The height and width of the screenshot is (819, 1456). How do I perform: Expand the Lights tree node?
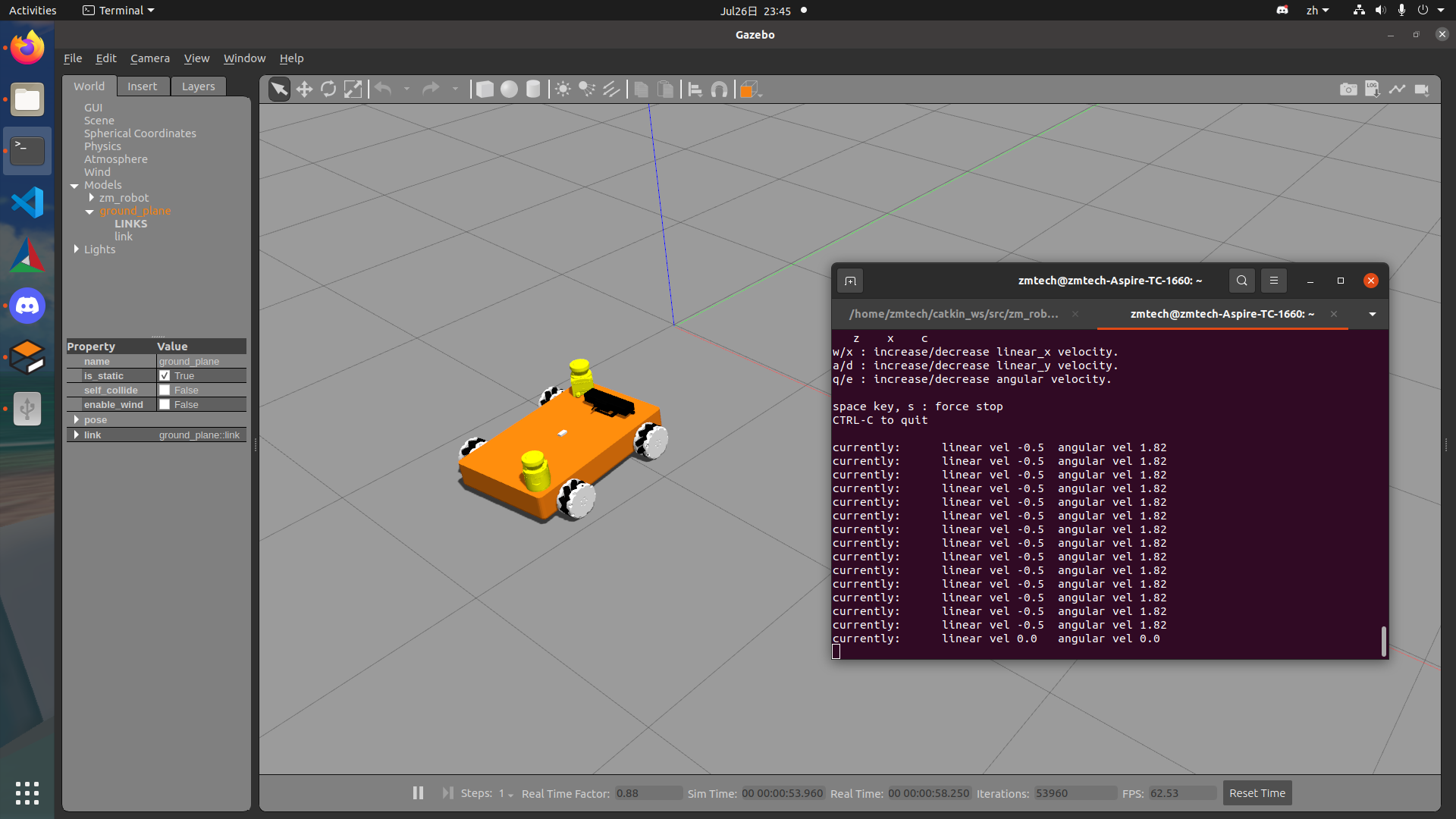coord(76,249)
